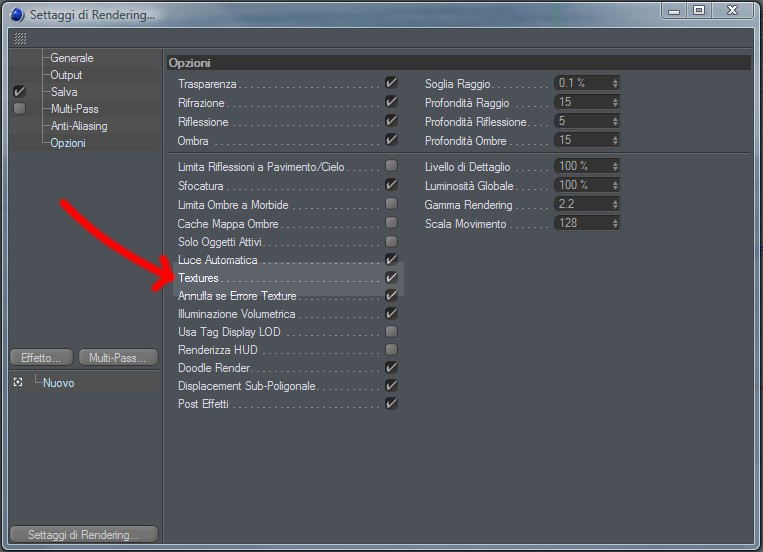Open the Anti-Aliasing section
The width and height of the screenshot is (763, 552).
tap(79, 126)
